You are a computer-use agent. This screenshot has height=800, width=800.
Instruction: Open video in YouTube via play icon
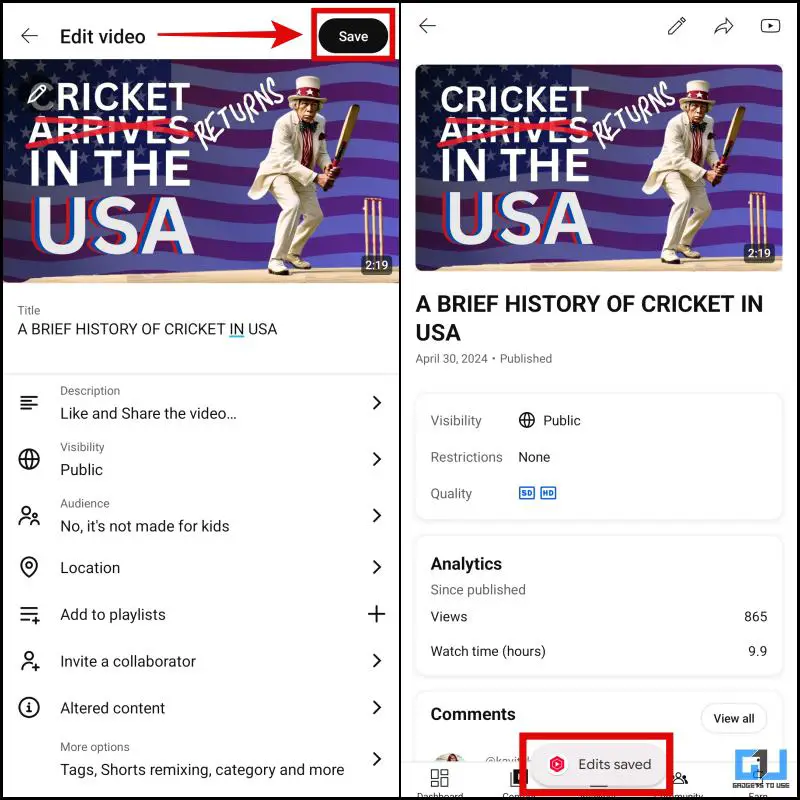[770, 26]
